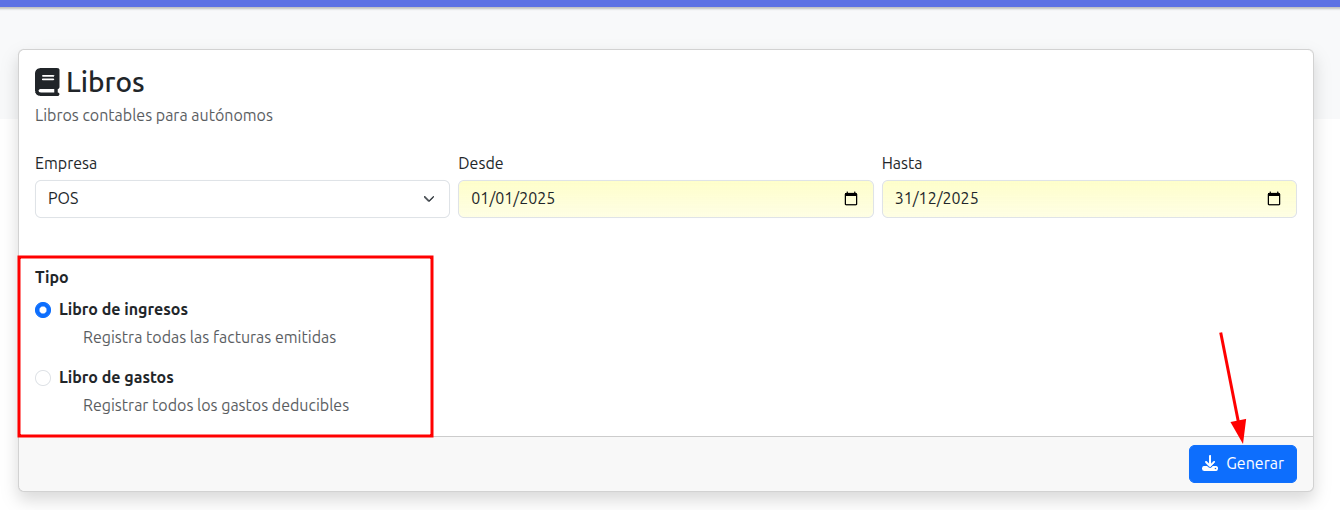Select the Libro de ingresos radio button
Screen dimensions: 1340x510
click(43, 310)
